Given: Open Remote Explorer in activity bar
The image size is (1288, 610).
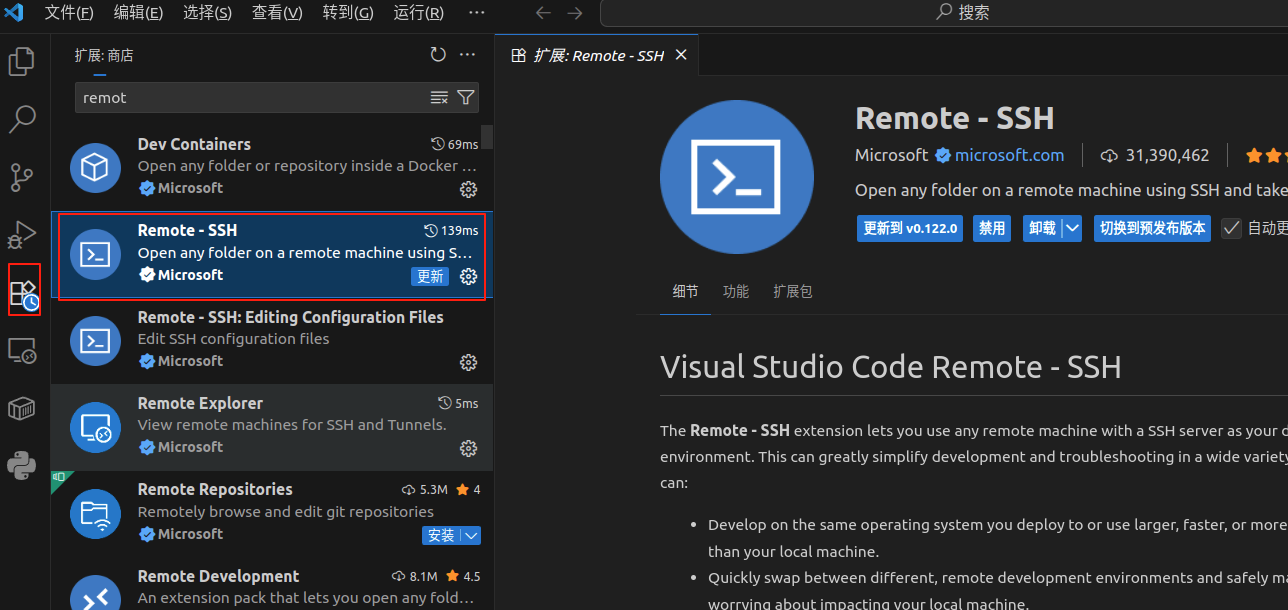Looking at the screenshot, I should click(x=22, y=350).
